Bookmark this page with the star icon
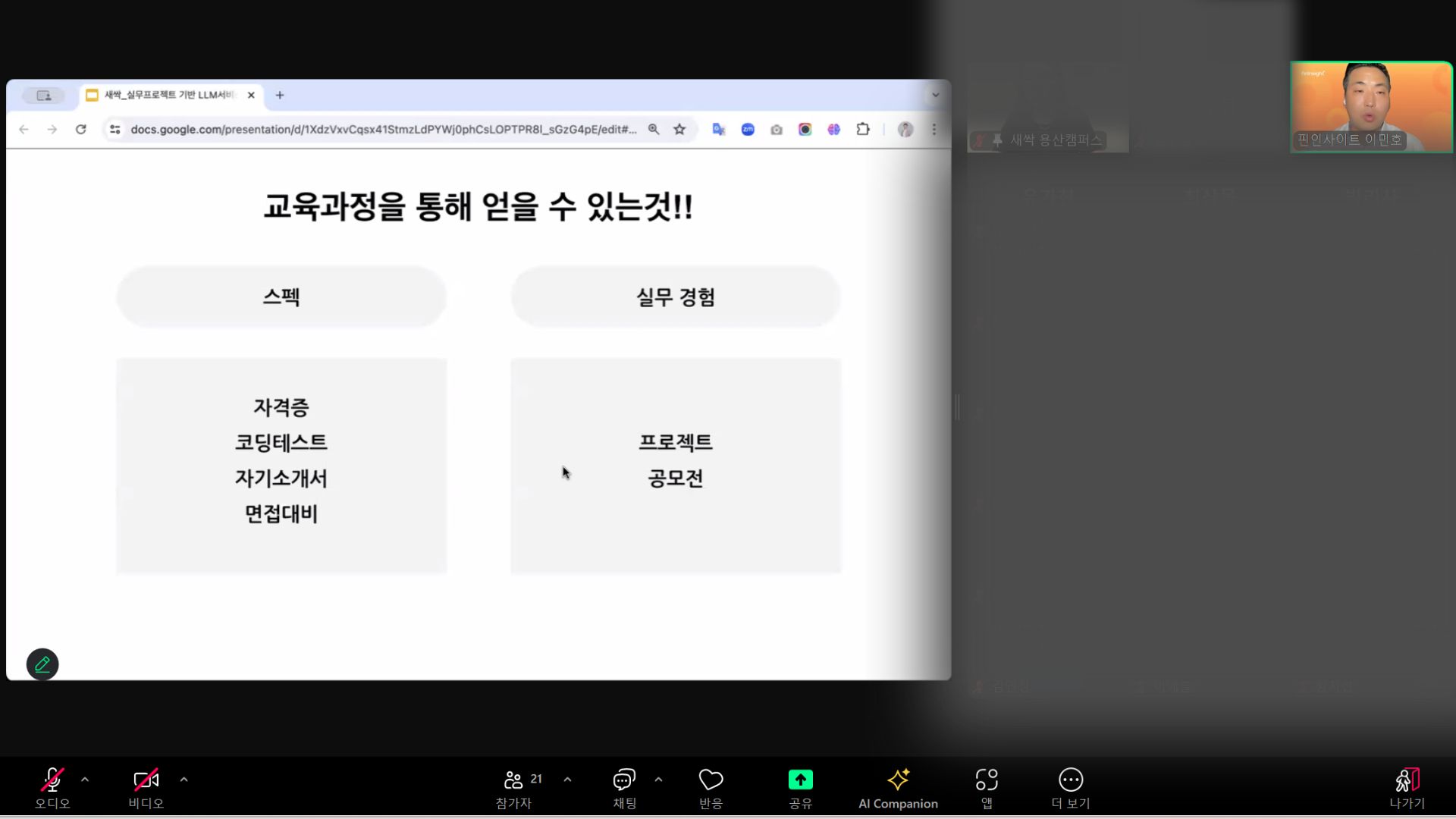This screenshot has width=1456, height=819. pyautogui.click(x=679, y=130)
